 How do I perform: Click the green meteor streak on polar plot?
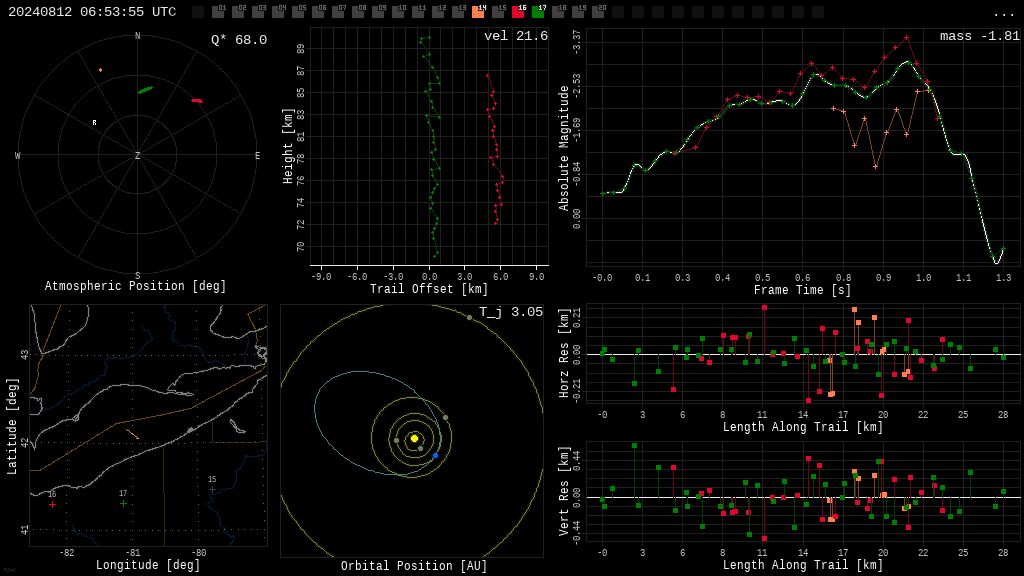pyautogui.click(x=146, y=90)
